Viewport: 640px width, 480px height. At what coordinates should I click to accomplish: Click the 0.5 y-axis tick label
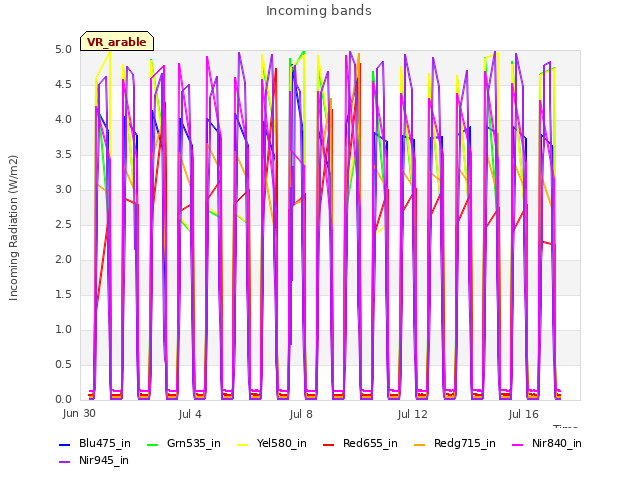(x=63, y=364)
